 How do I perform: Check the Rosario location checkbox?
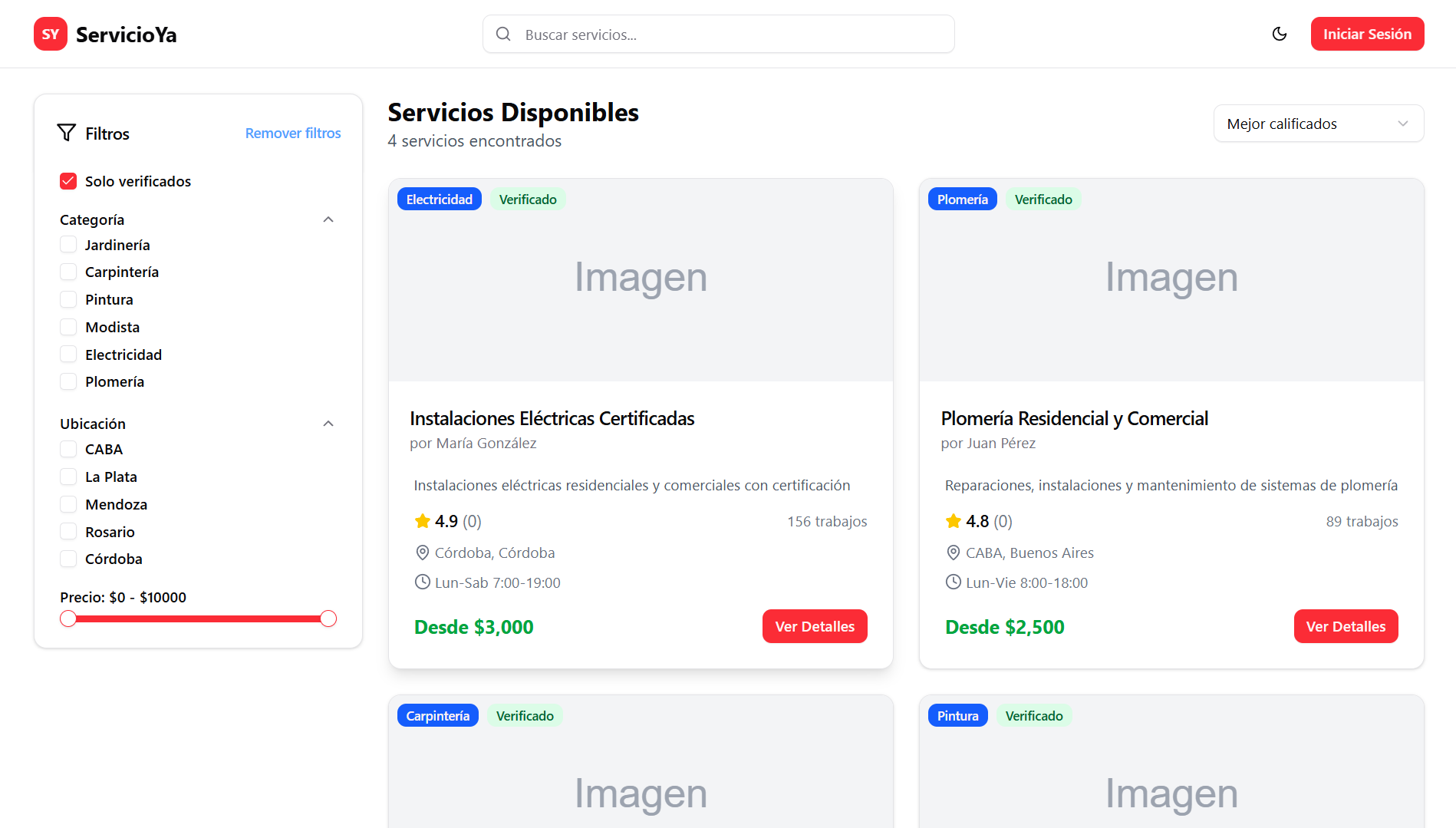tap(68, 531)
